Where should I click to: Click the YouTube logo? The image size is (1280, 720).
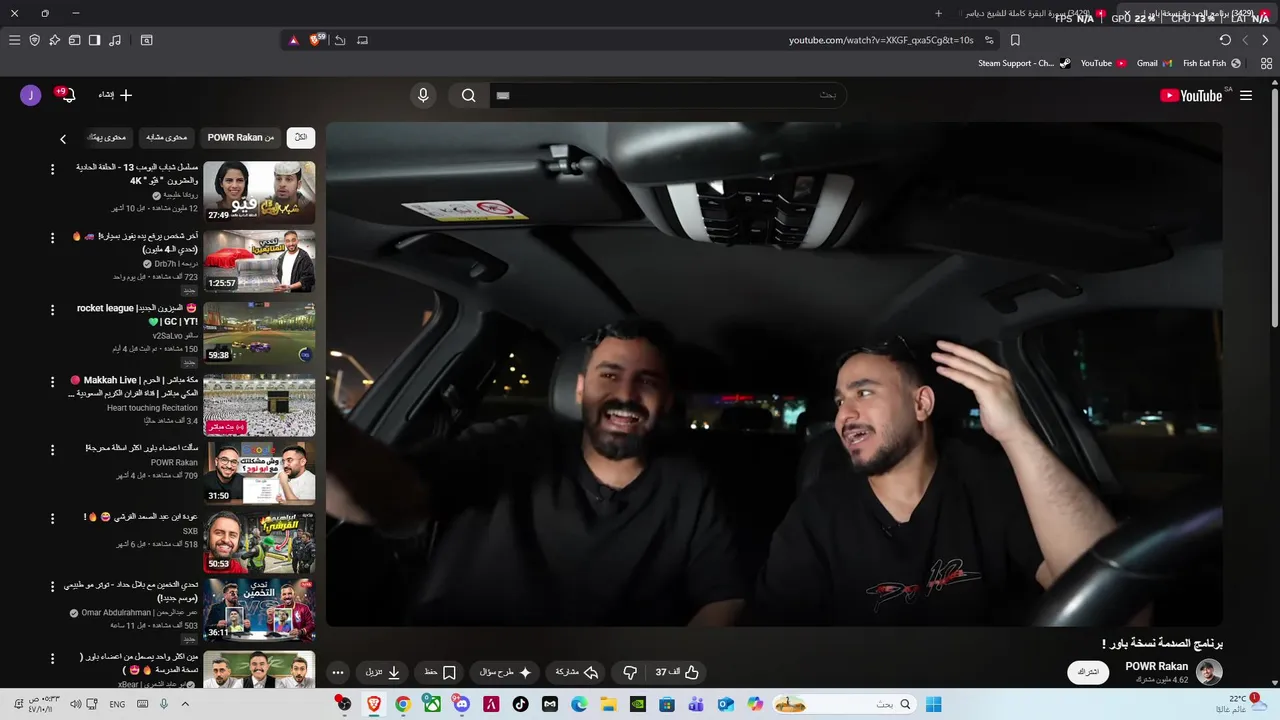click(x=1191, y=96)
